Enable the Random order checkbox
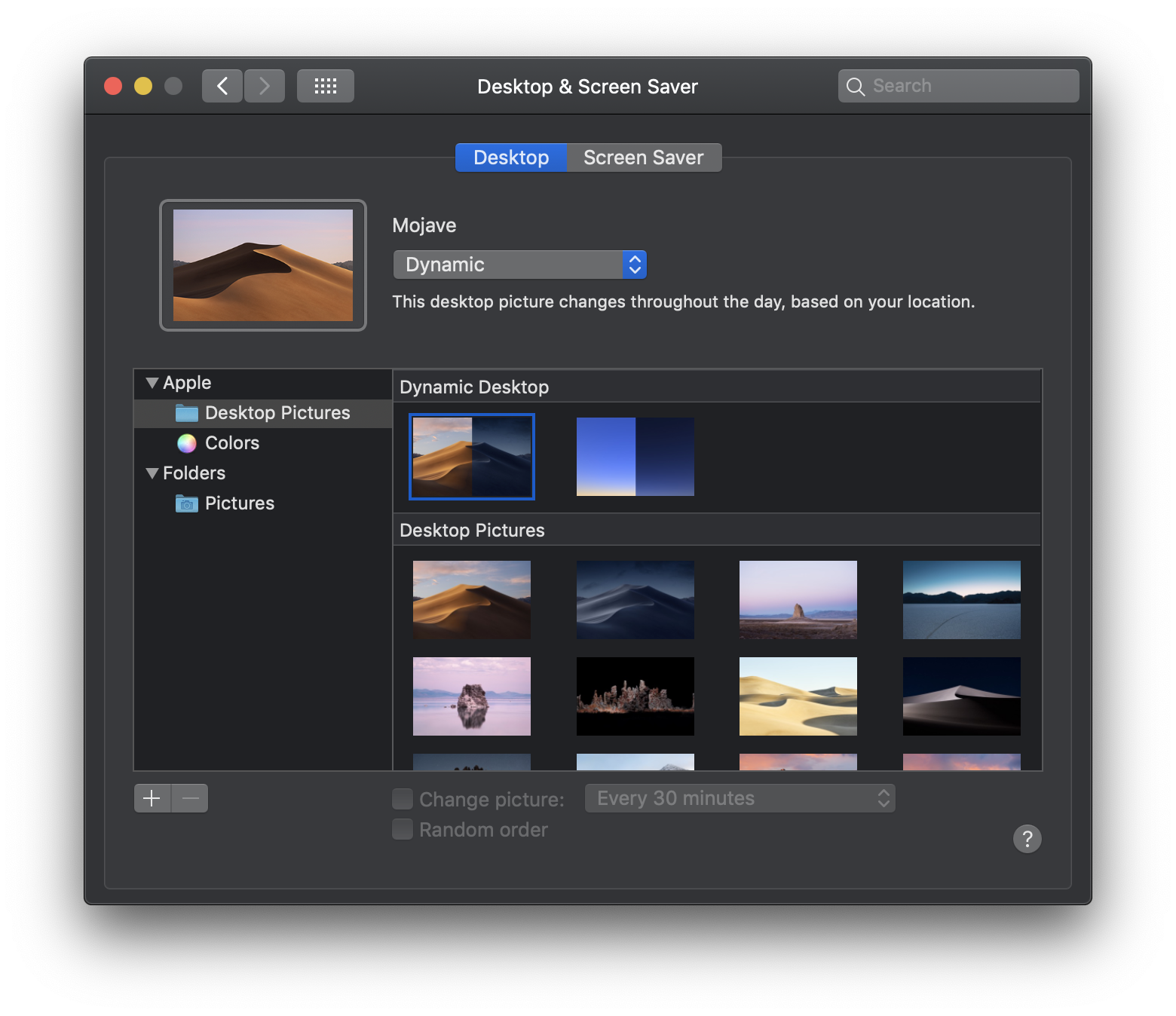 [x=403, y=829]
